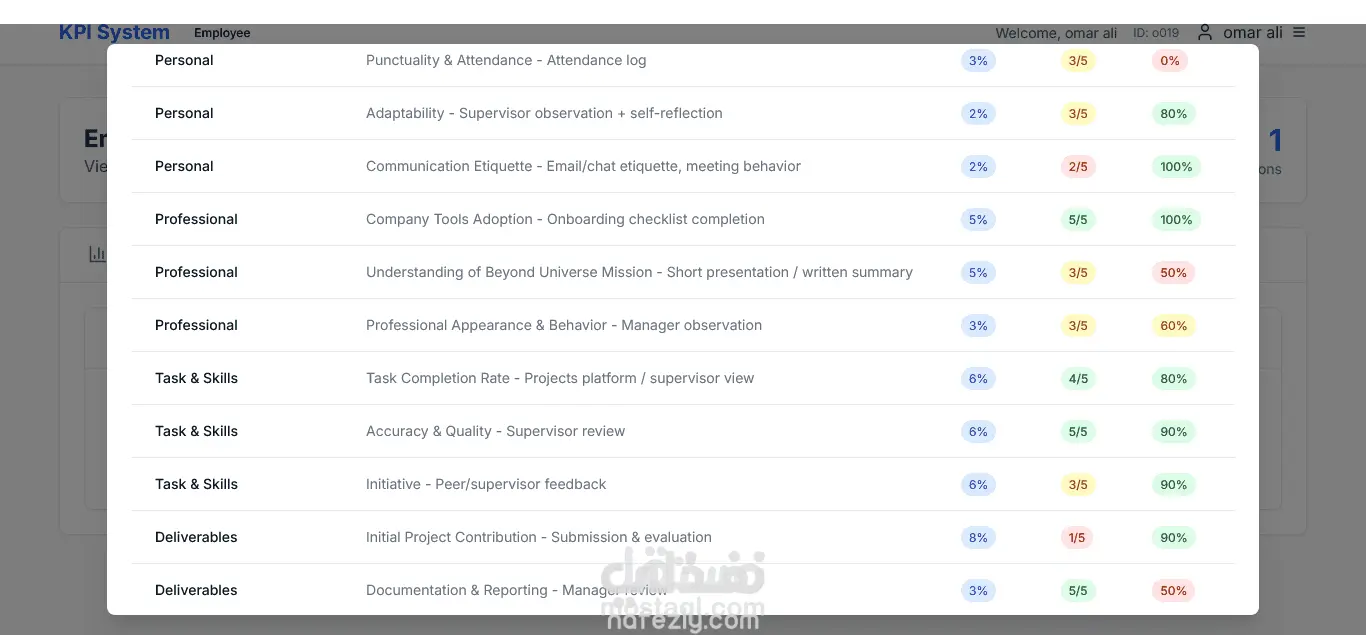Screen dimensions: 1366x635
Task: Click the 60% badge for Professional Appearance
Action: [1174, 326]
